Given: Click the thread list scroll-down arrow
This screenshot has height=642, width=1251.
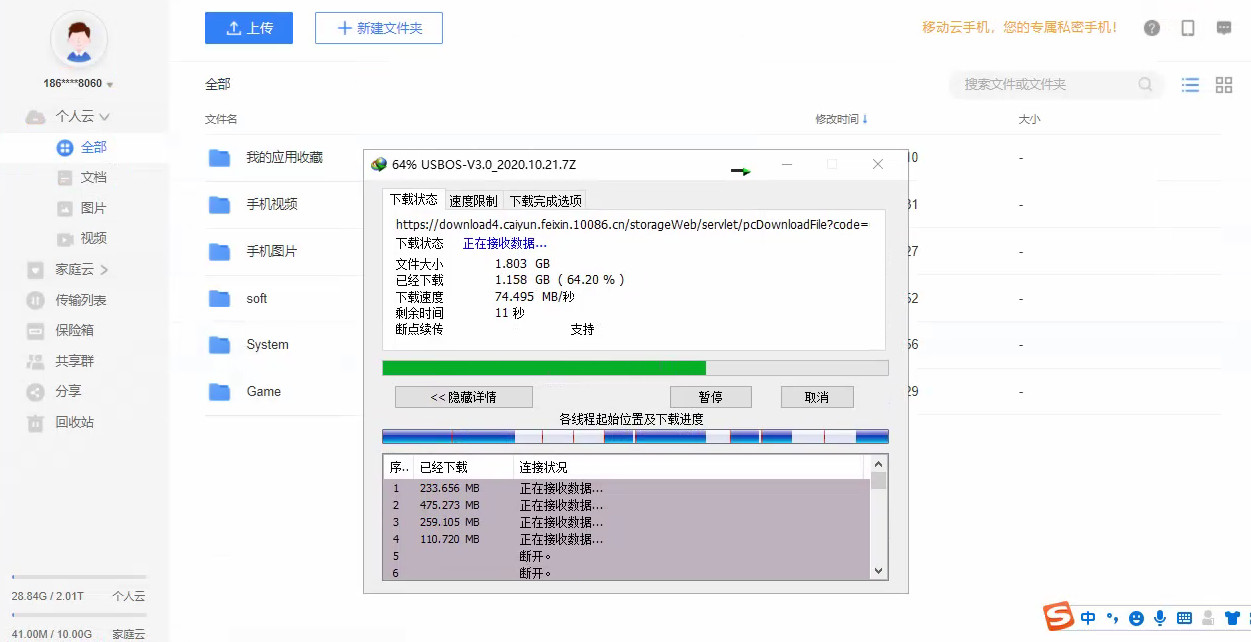Looking at the screenshot, I should tap(879, 571).
